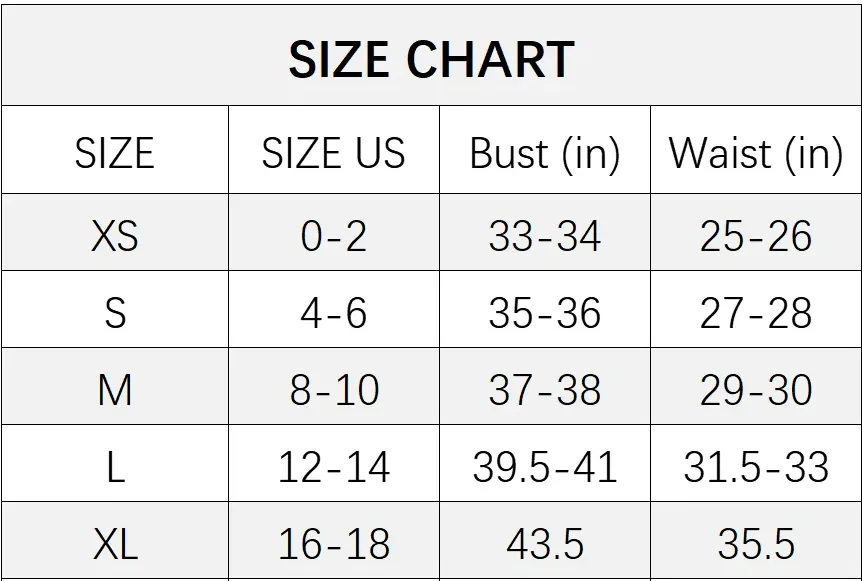Click the 25-26 waist cell

756,232
